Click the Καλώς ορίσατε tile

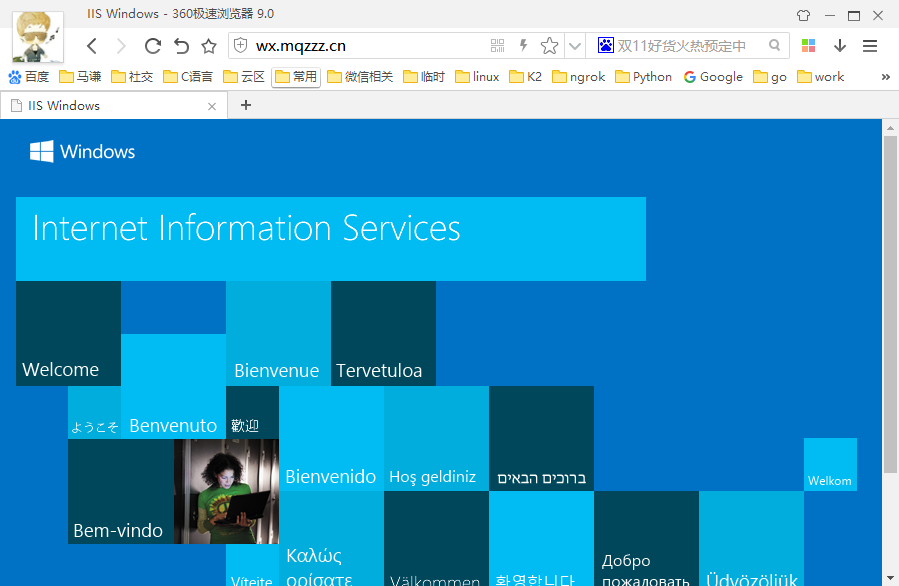(x=331, y=538)
